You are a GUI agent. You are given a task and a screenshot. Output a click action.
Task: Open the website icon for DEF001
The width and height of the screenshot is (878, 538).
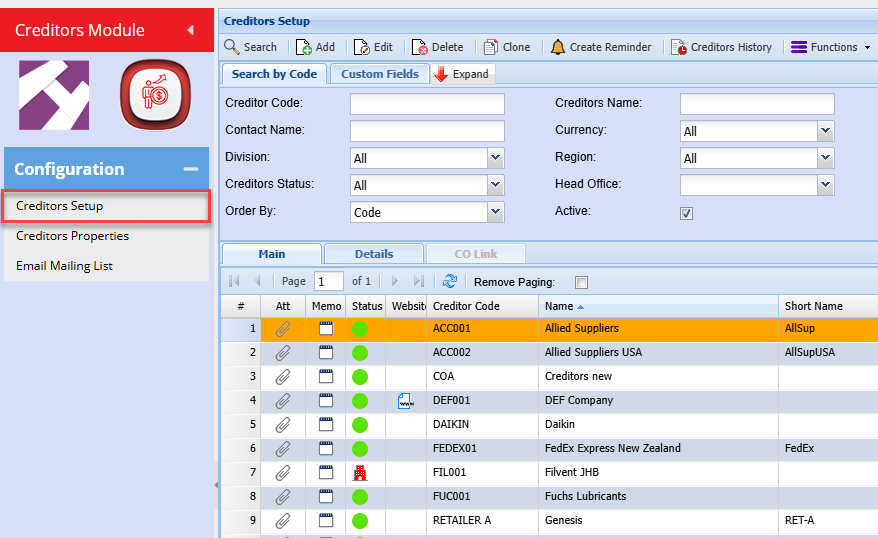click(404, 401)
